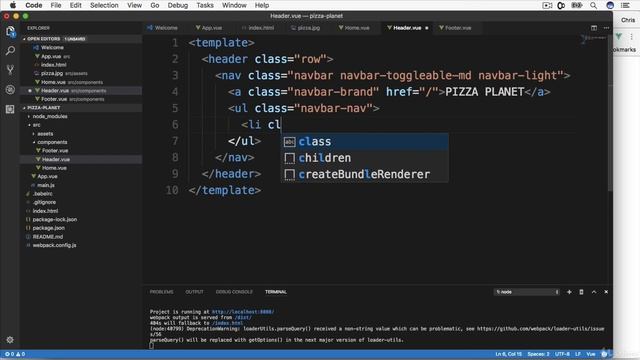Image resolution: width=640 pixels, height=360 pixels.
Task: Click the Ln 6, Col 15 status indicator
Action: coord(509,354)
